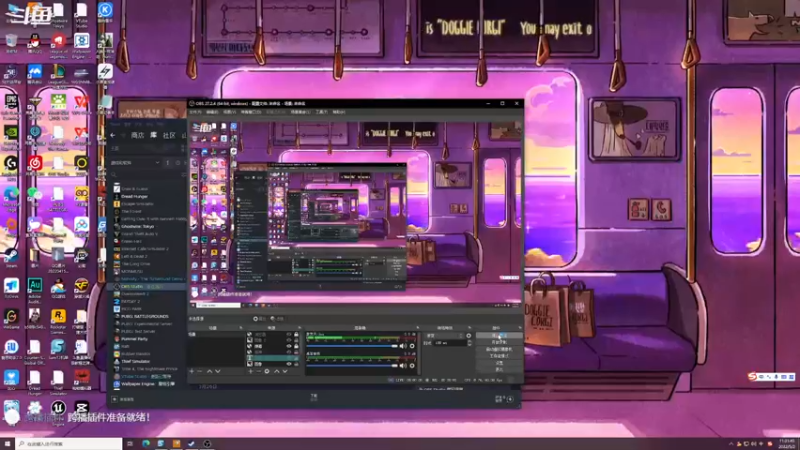Open gear menu of second mixer channel
Image resolution: width=800 pixels, height=450 pixels.
412,365
